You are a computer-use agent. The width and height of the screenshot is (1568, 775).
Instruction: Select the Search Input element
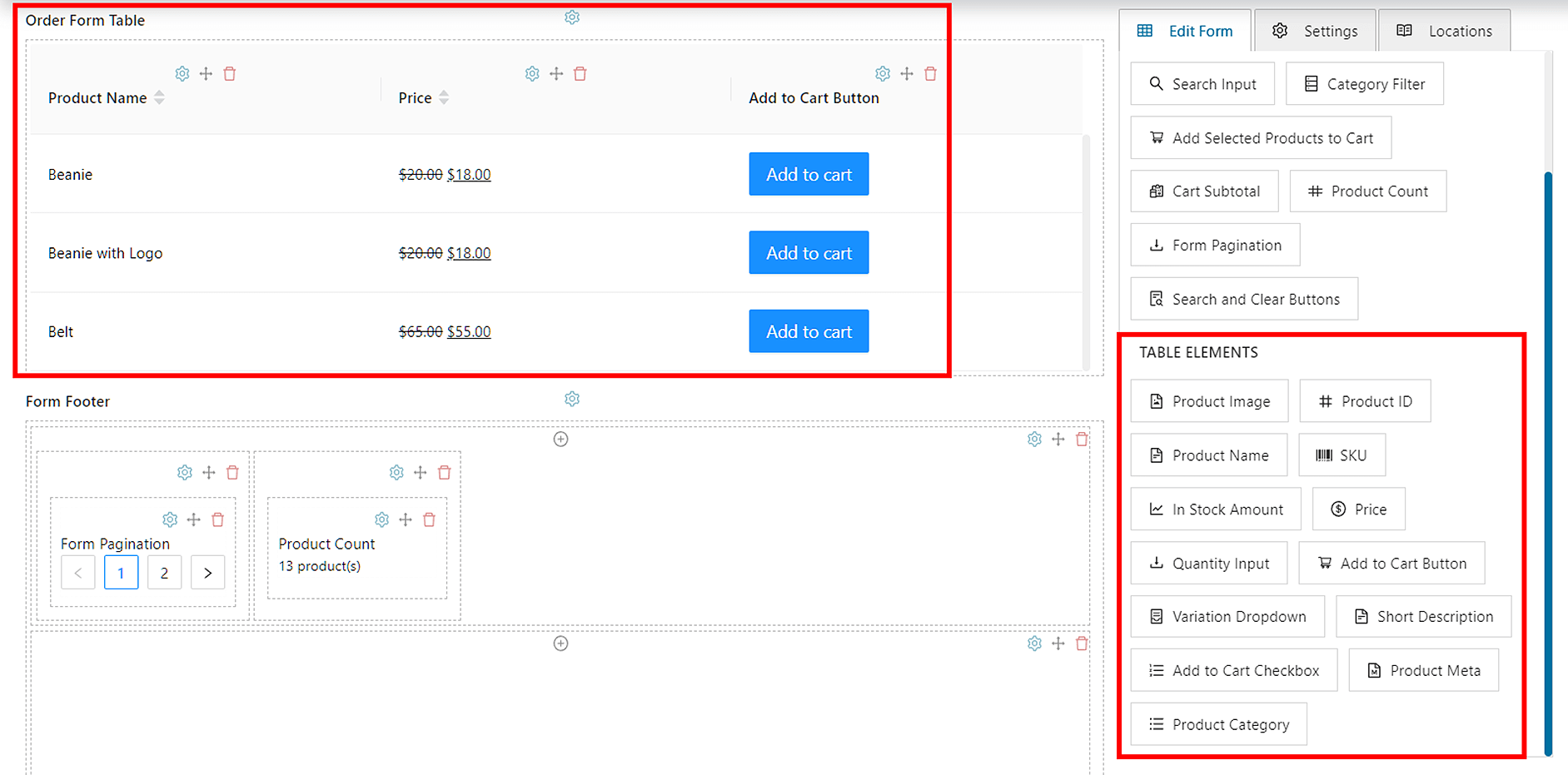pyautogui.click(x=1202, y=84)
